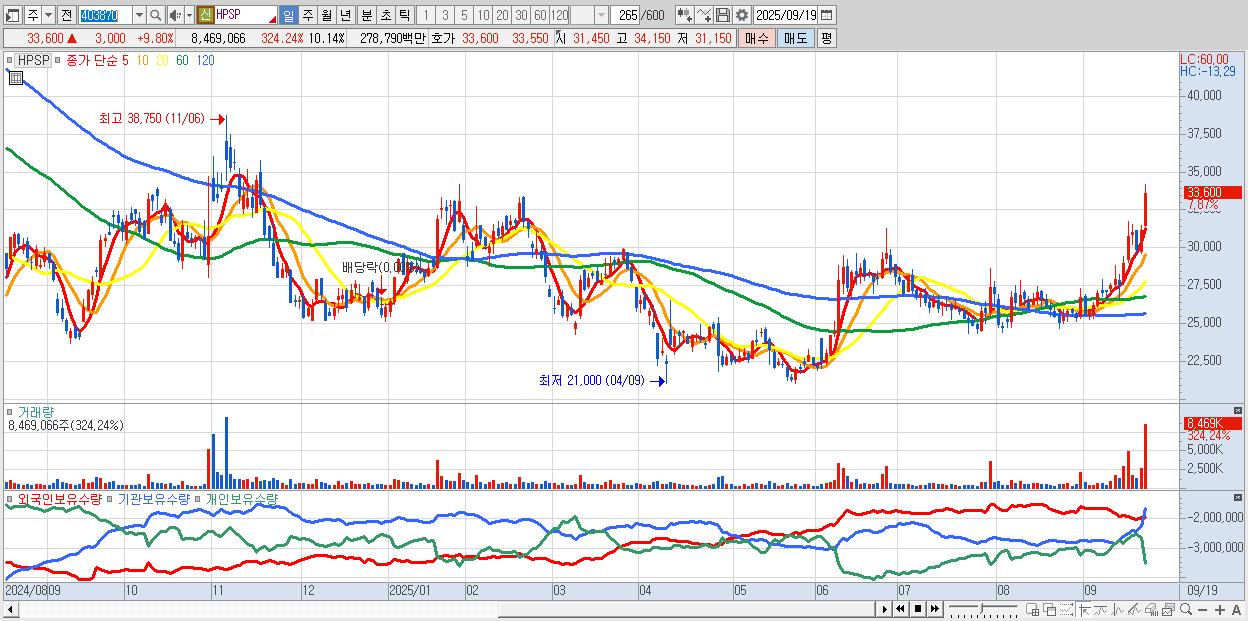This screenshot has width=1248, height=621.
Task: Open the add chart indicator icon
Action: [x=685, y=15]
